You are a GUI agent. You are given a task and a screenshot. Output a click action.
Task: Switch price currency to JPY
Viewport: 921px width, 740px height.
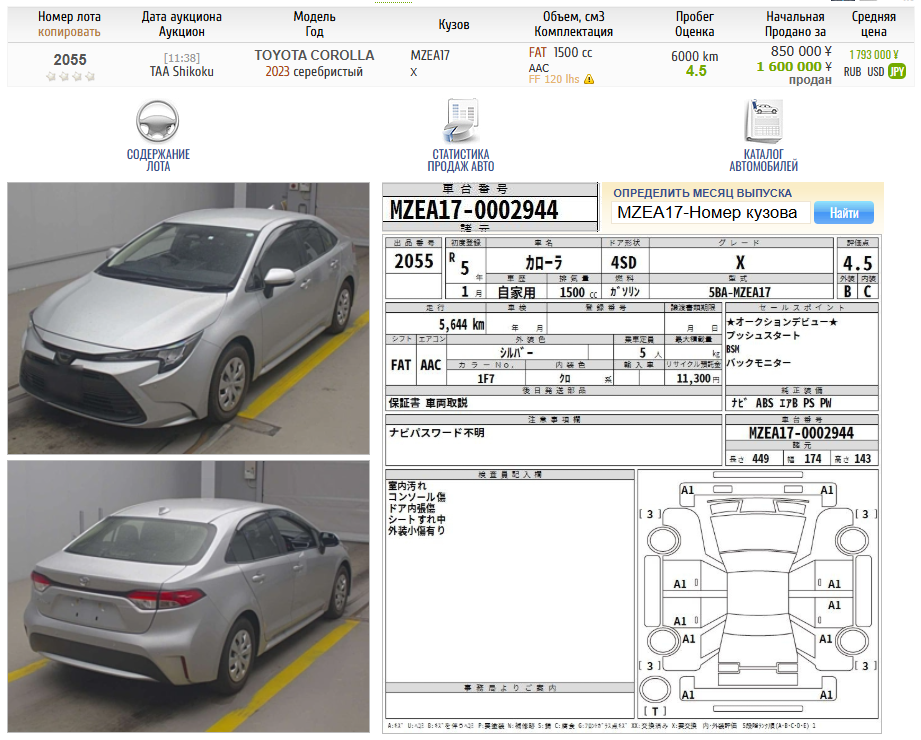tap(897, 72)
